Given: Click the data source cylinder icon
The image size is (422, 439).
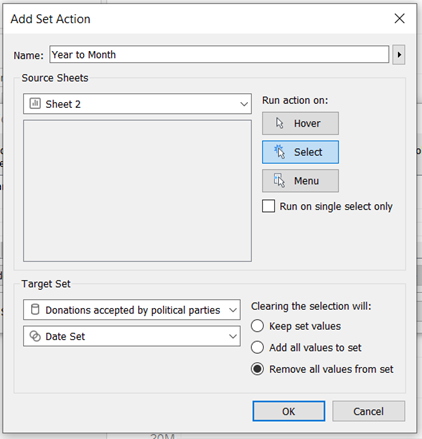Looking at the screenshot, I should [35, 310].
